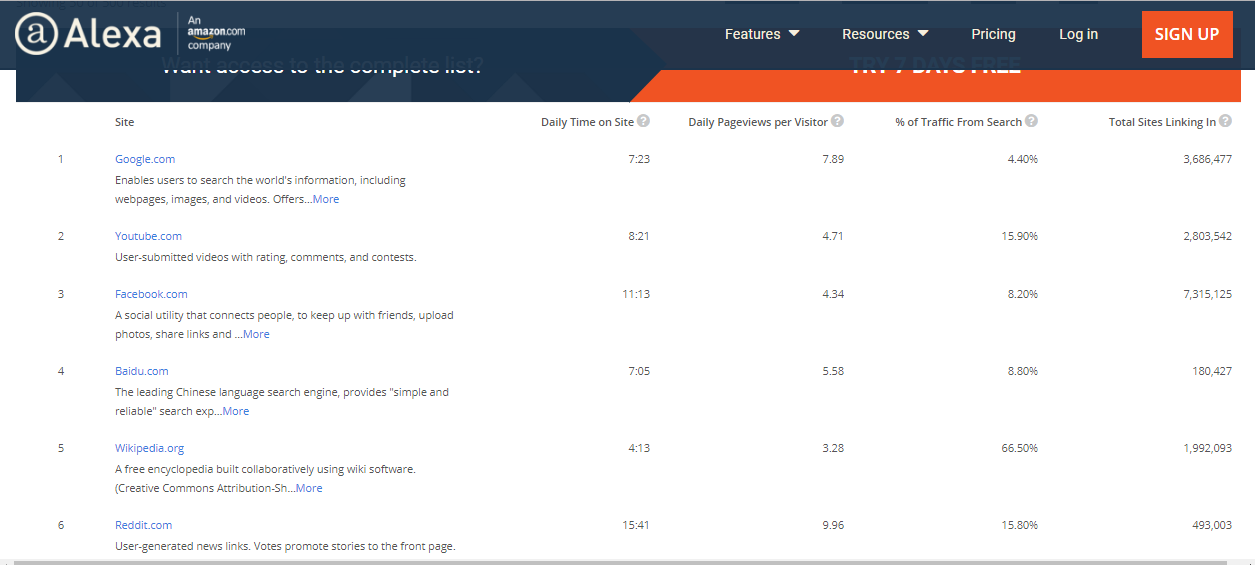Select Reddit.com's daily time value 15:41
Viewport: 1255px width, 565px height.
(x=636, y=525)
